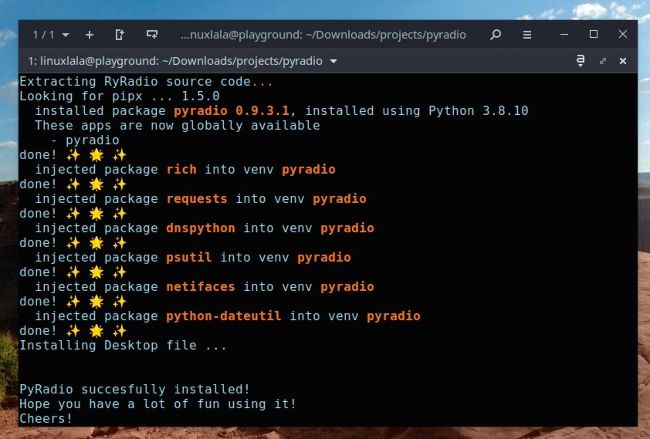The image size is (650, 439).
Task: Click 'rich' package name
Action: 181,170
